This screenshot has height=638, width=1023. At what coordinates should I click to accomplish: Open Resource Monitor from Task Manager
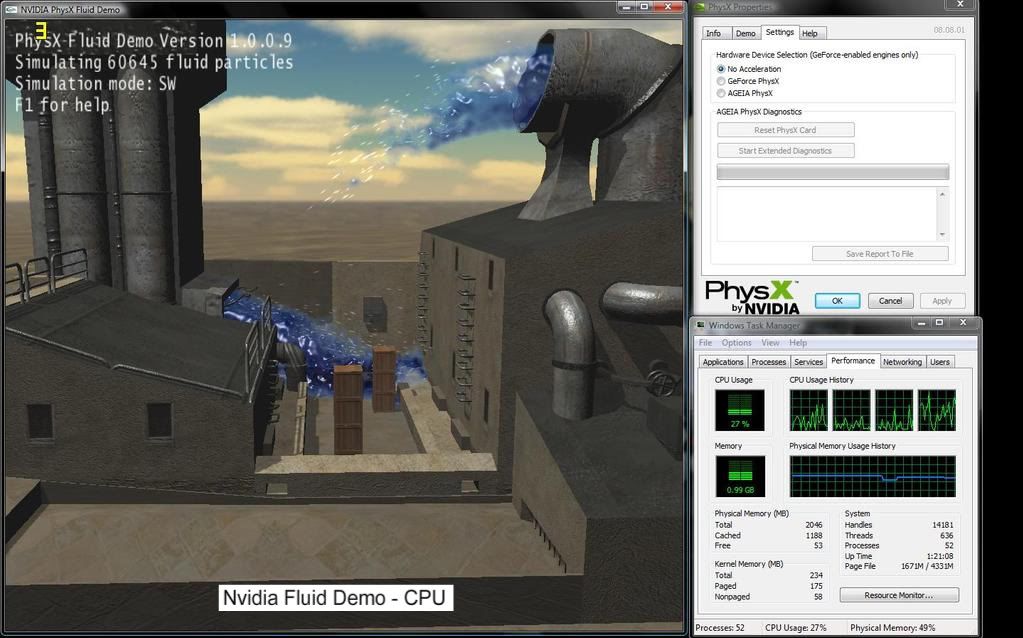tap(898, 596)
